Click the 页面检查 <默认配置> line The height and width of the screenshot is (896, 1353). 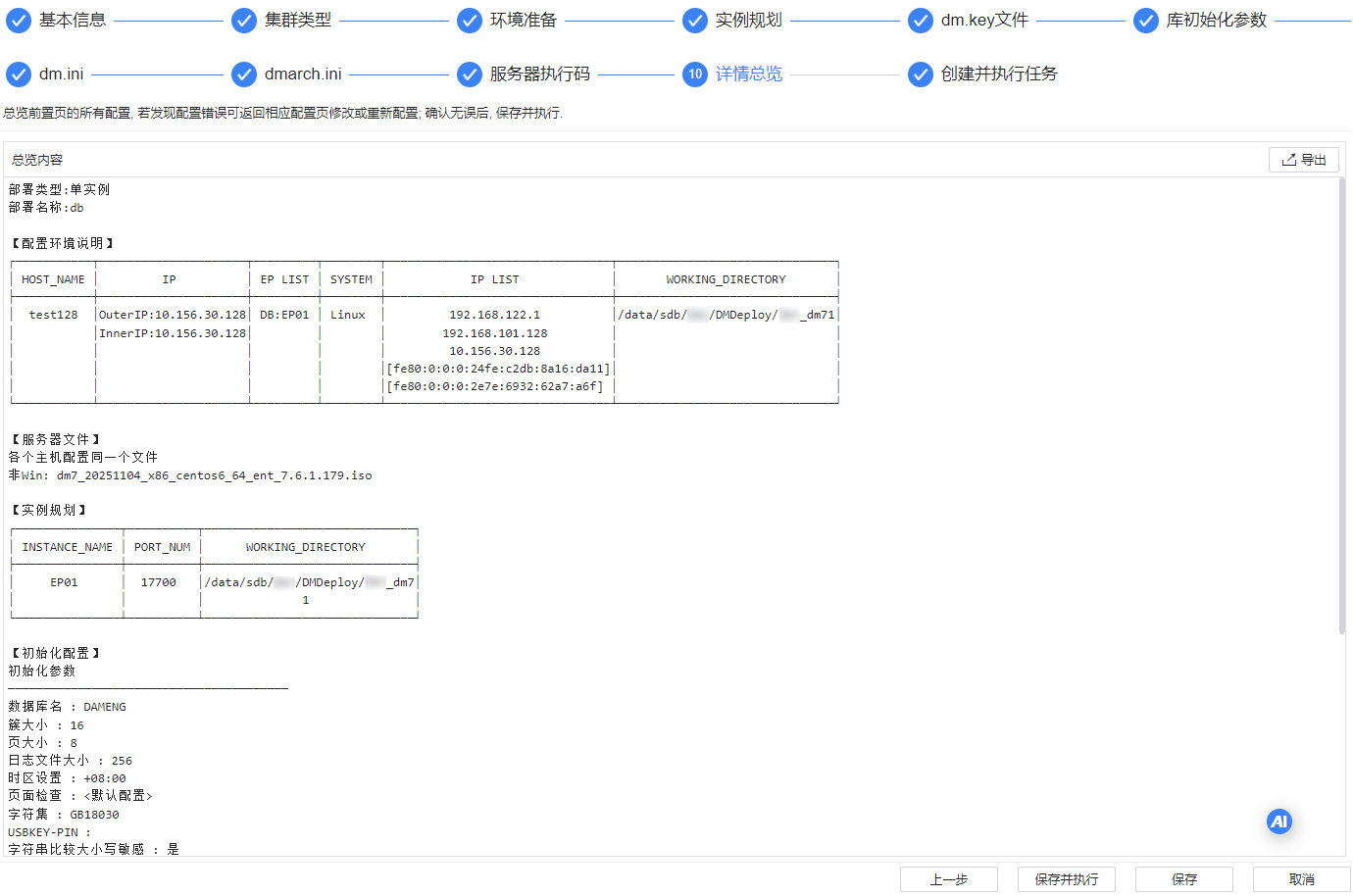coord(80,796)
